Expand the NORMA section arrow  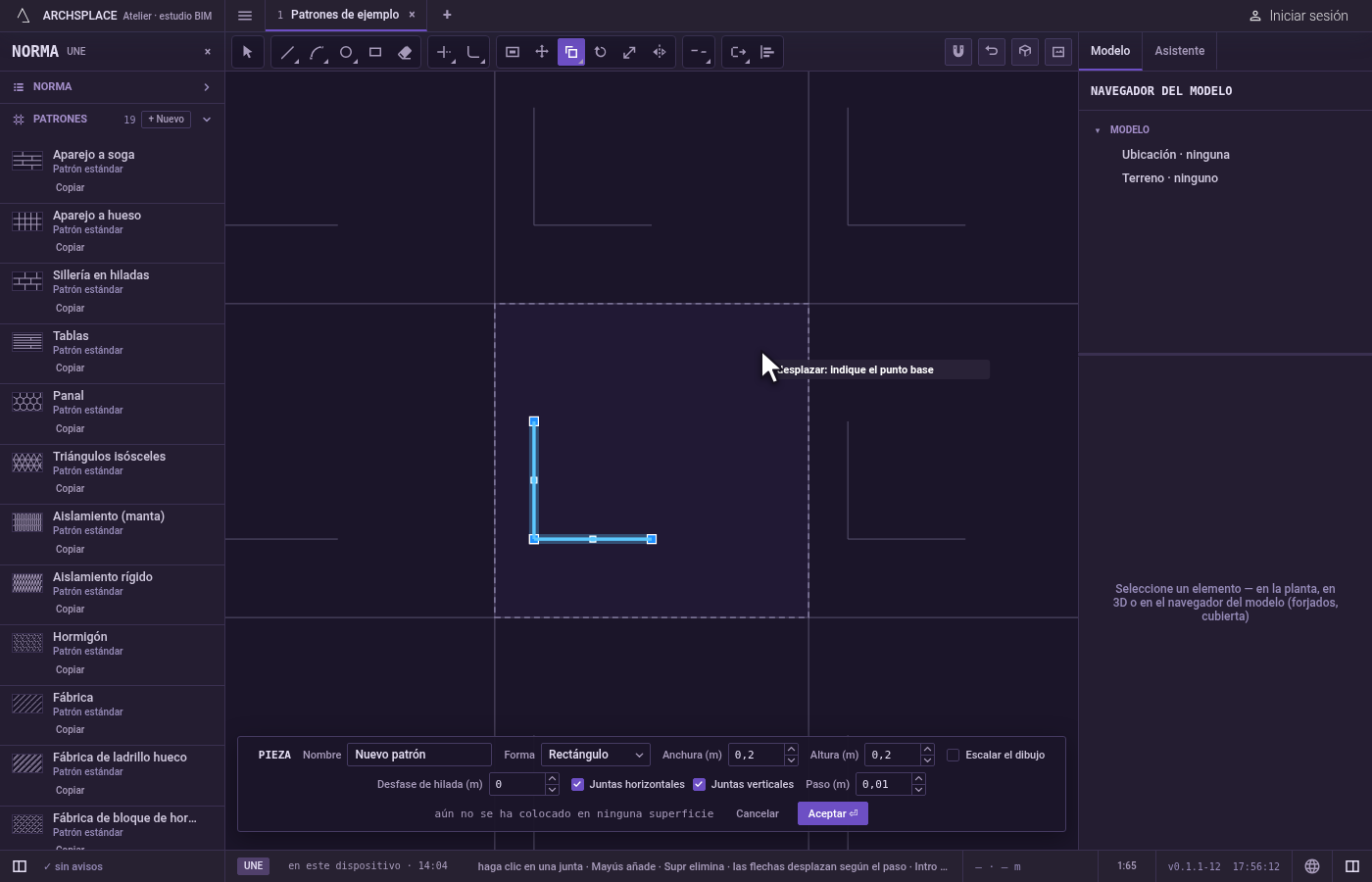207,87
